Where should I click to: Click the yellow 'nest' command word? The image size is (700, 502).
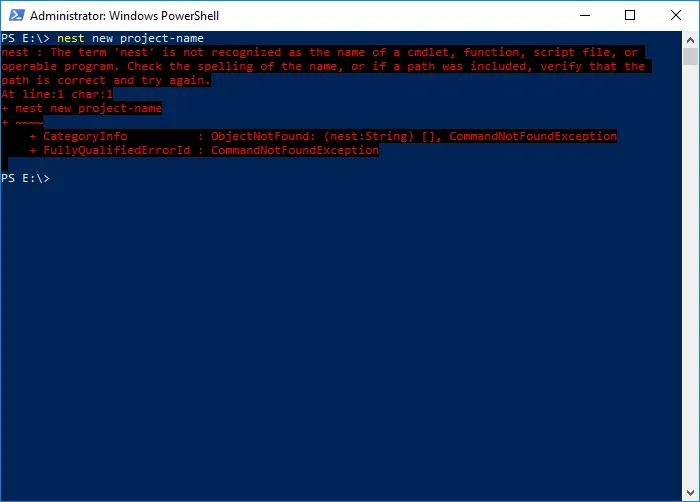tap(71, 38)
